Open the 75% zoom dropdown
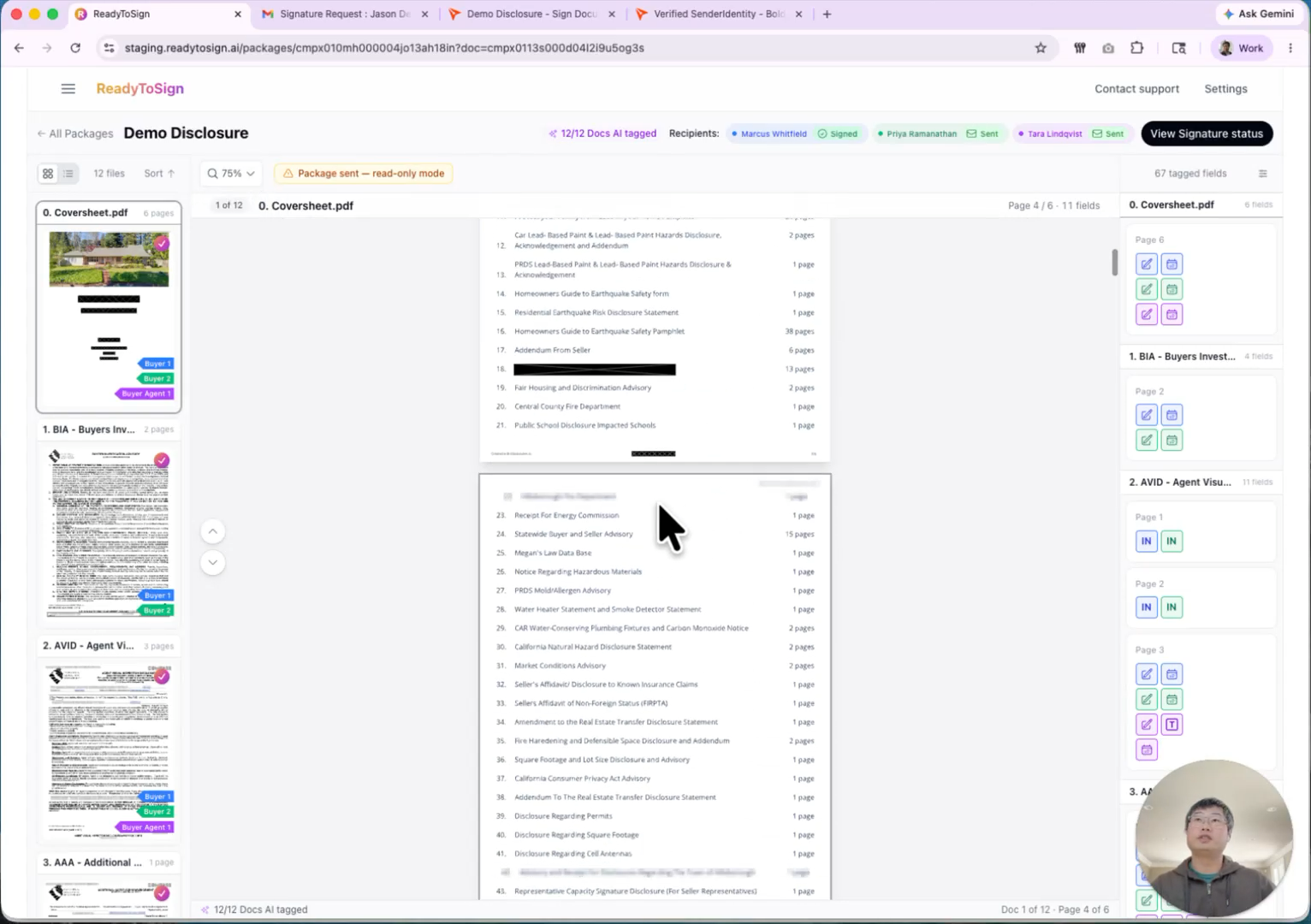This screenshot has height=924, width=1311. 231,174
